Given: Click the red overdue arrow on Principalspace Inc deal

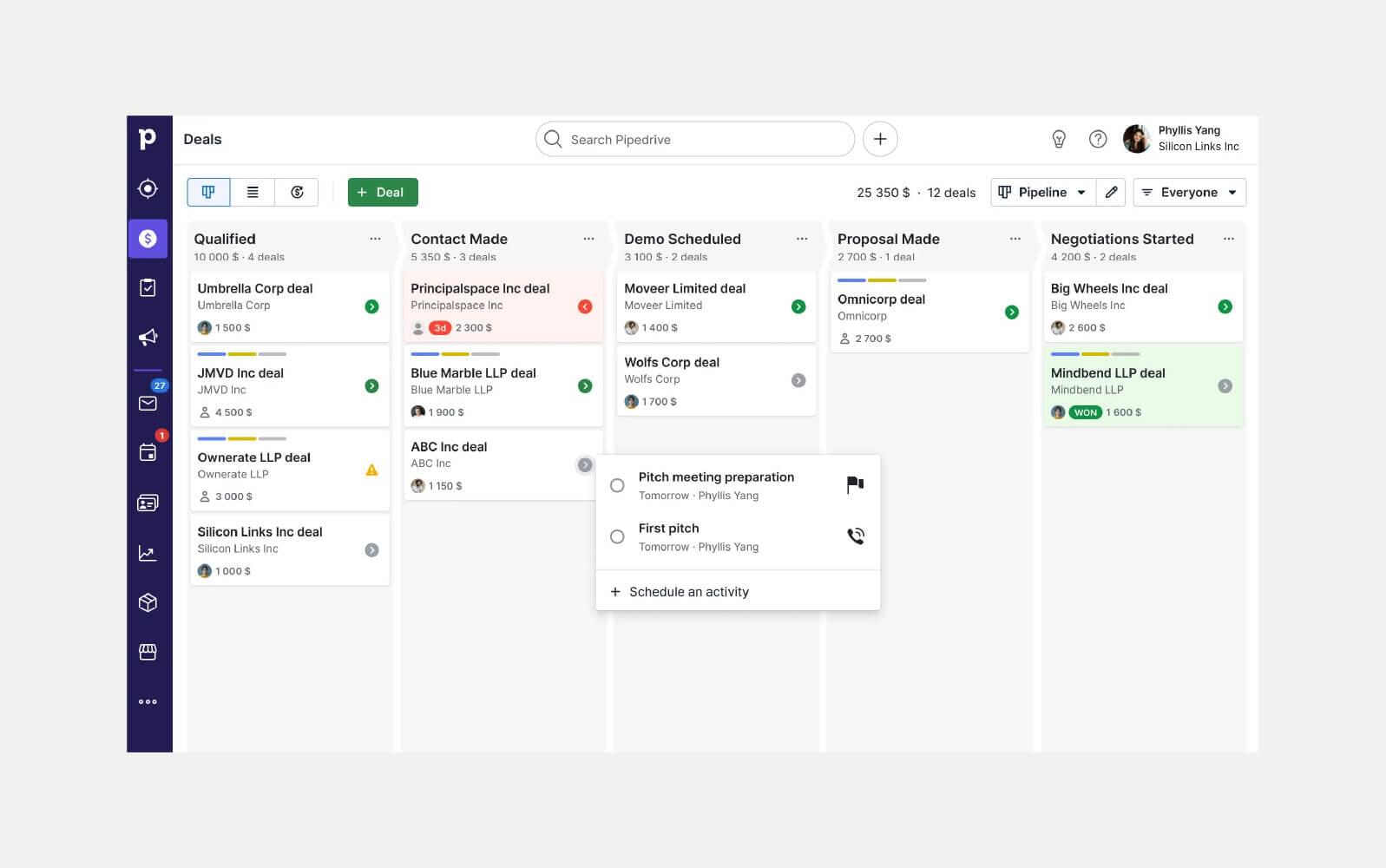Looking at the screenshot, I should coord(585,306).
